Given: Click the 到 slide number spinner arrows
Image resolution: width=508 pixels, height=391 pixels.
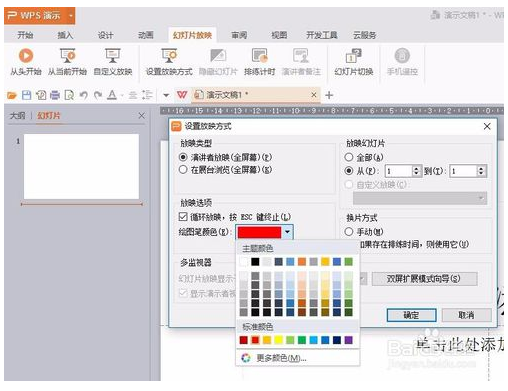Looking at the screenshot, I should (x=481, y=171).
